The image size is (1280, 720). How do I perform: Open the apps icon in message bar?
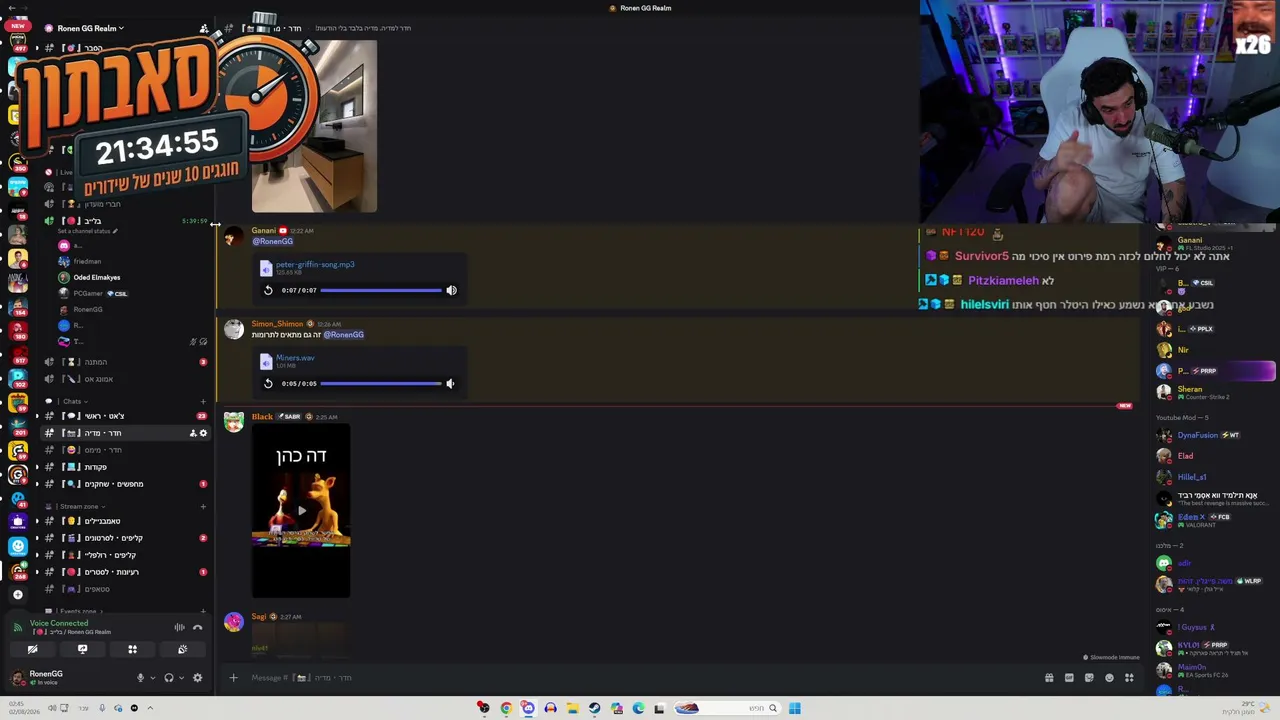(1129, 678)
